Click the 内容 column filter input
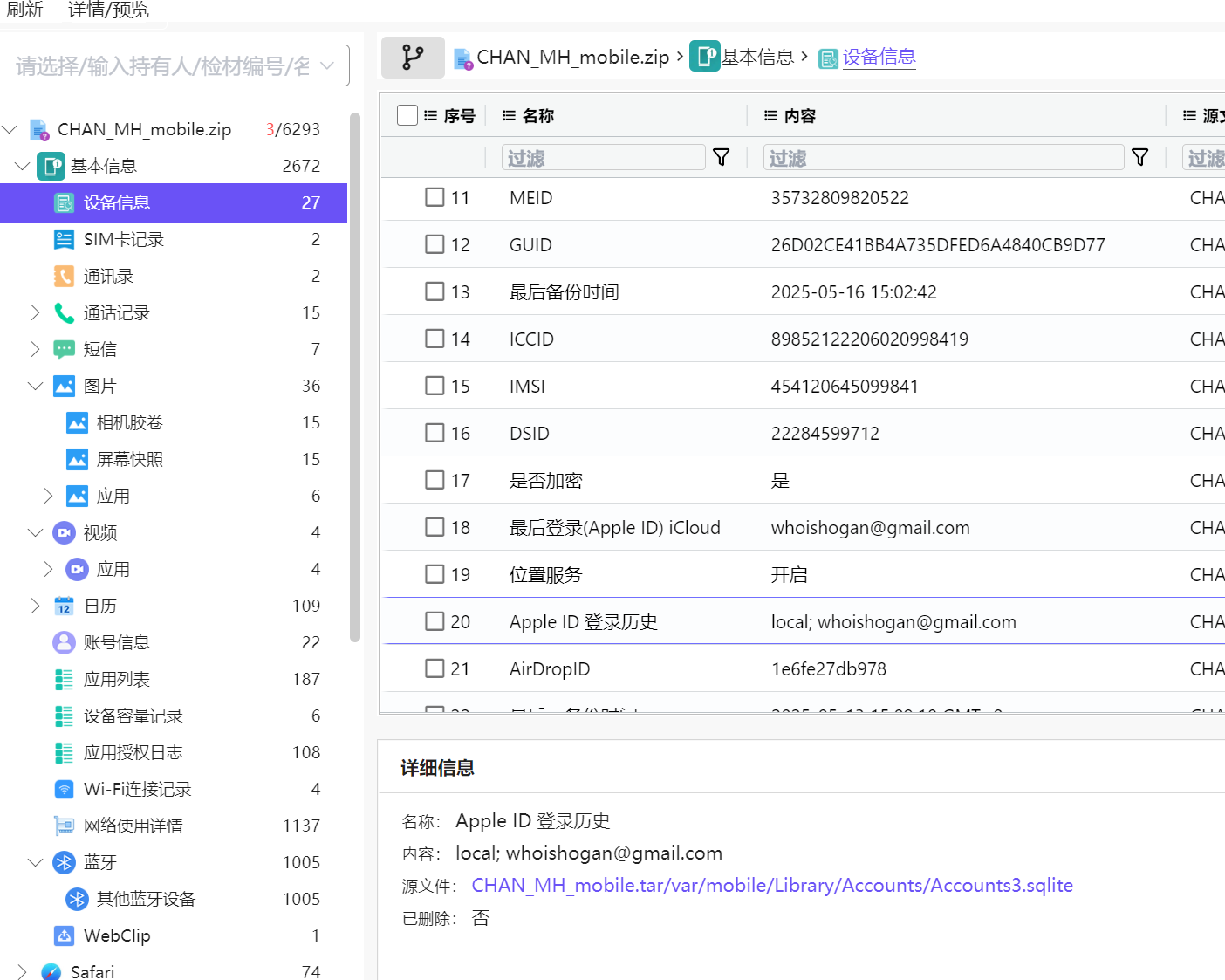1225x980 pixels. 944,157
